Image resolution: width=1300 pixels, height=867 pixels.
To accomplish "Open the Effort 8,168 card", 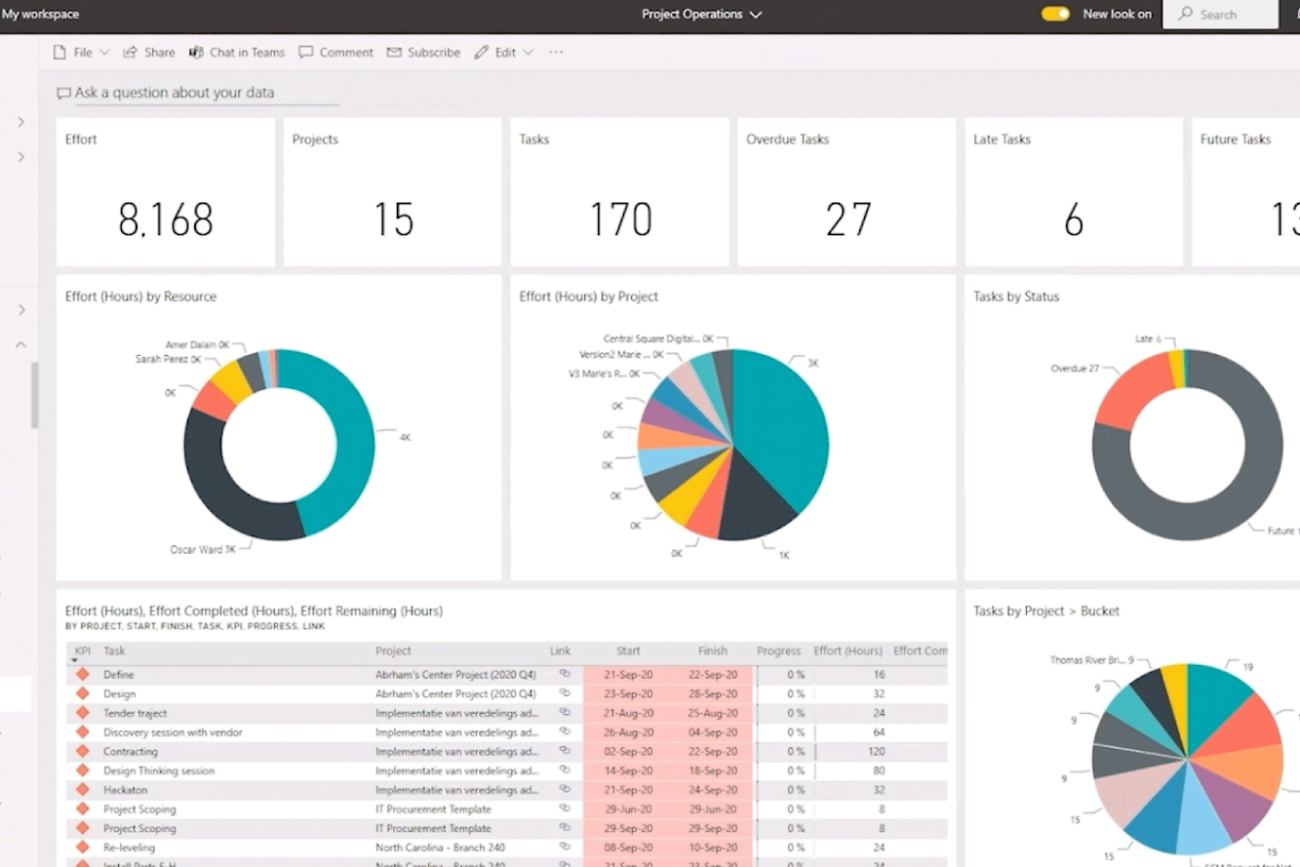I will click(165, 192).
